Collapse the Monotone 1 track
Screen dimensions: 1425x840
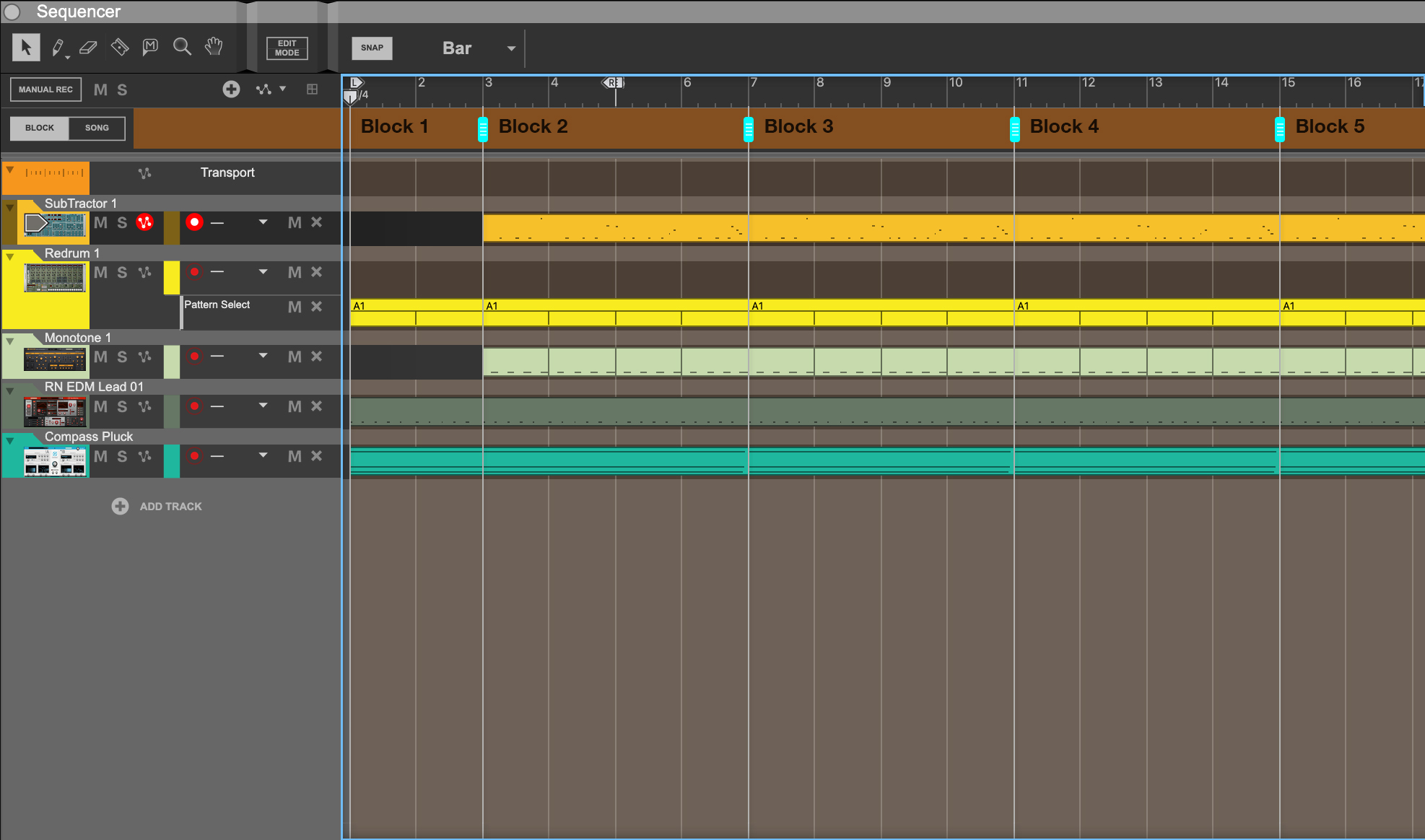10,341
